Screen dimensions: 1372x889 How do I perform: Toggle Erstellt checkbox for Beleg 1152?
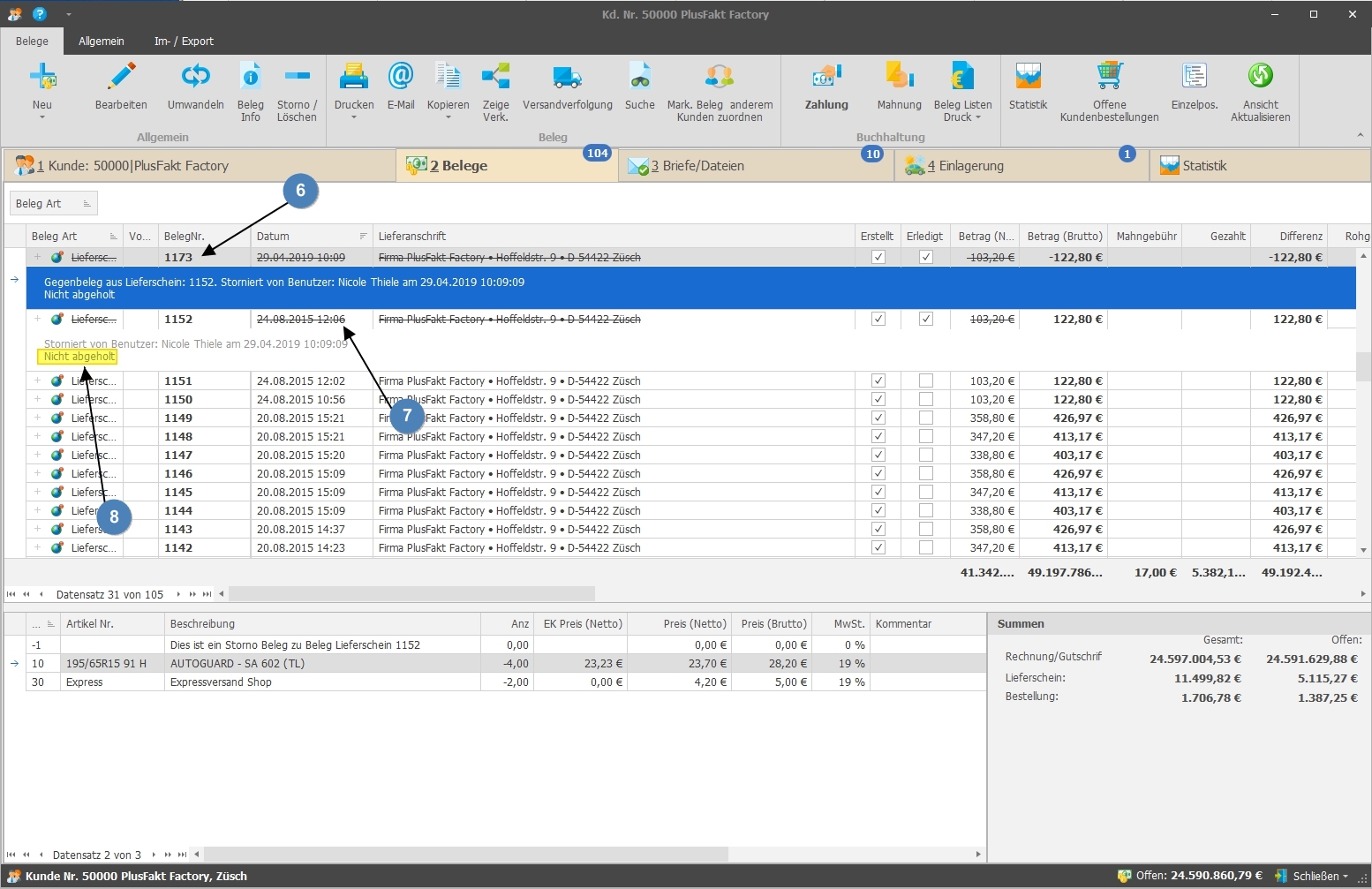tap(878, 320)
